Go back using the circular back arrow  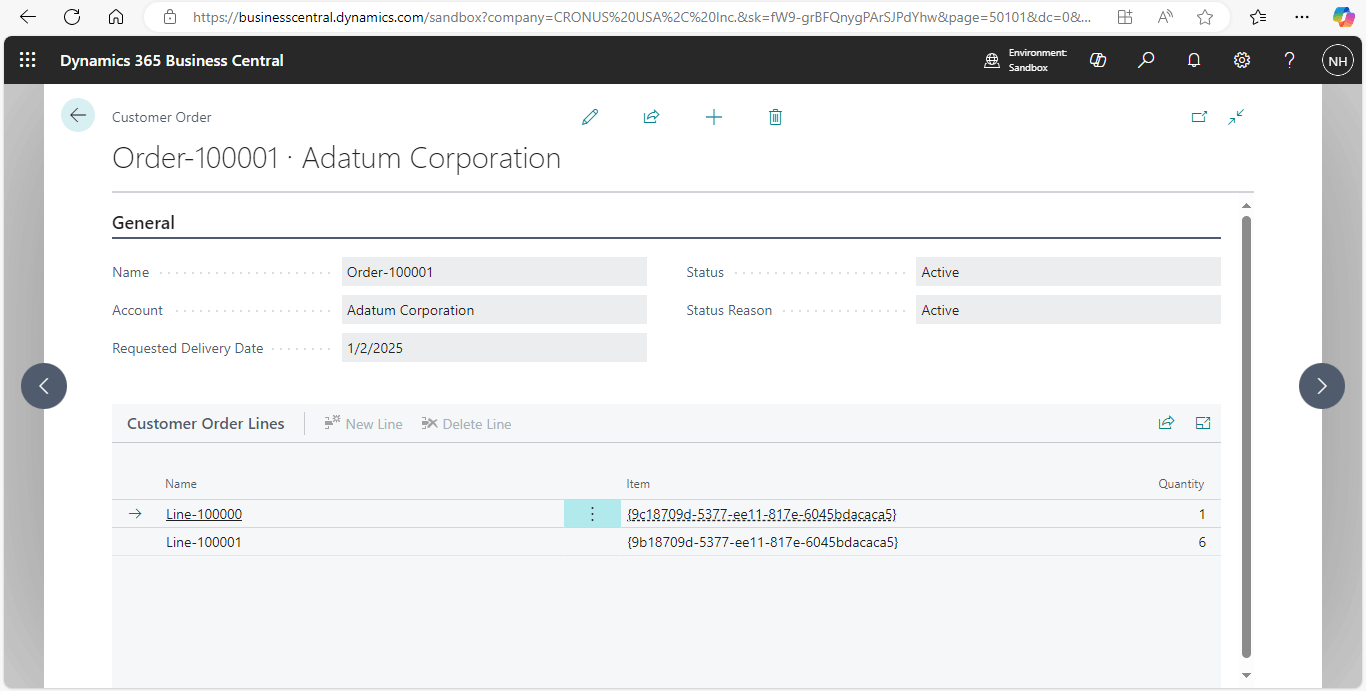[78, 115]
